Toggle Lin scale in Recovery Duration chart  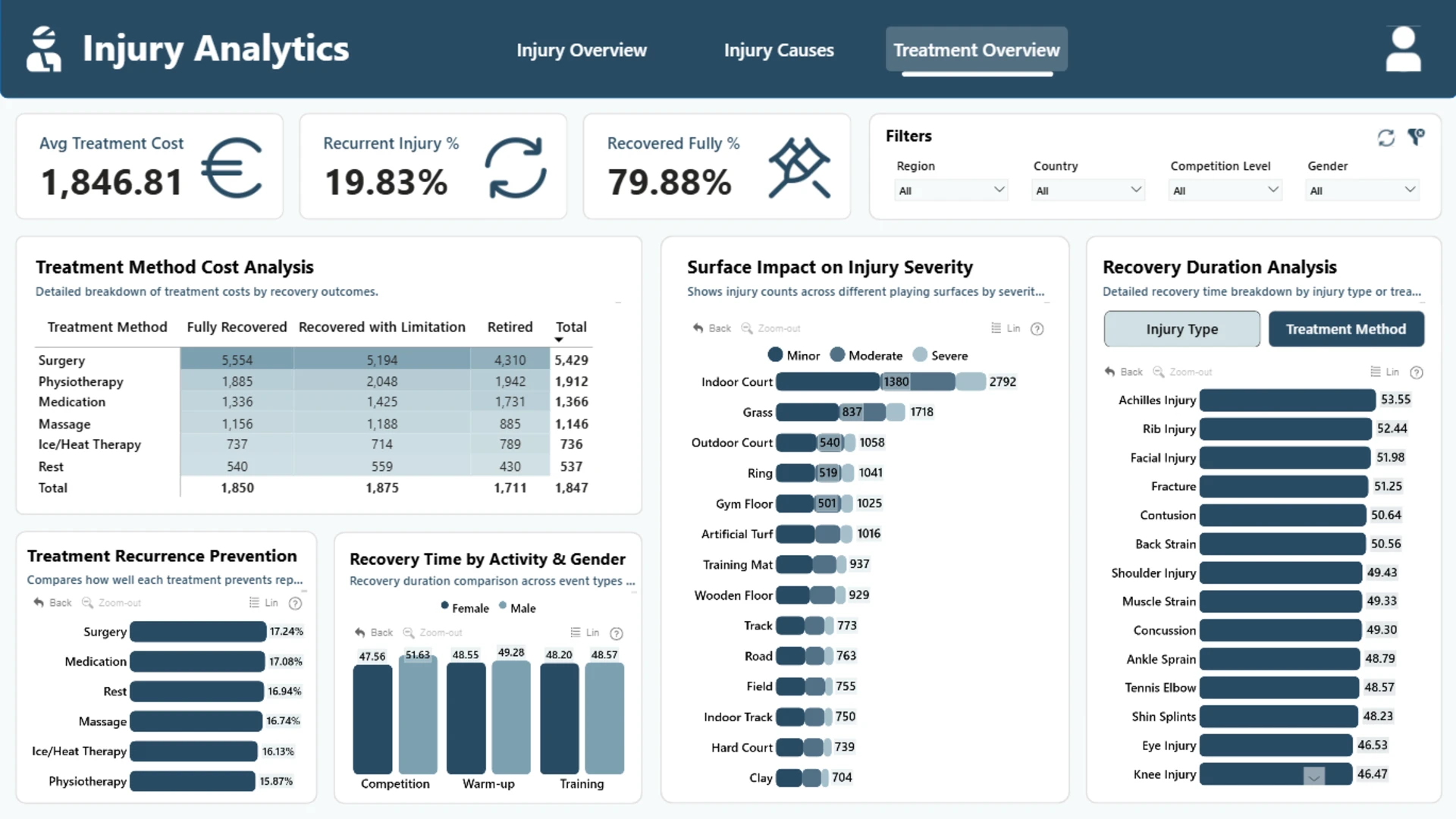click(1385, 372)
